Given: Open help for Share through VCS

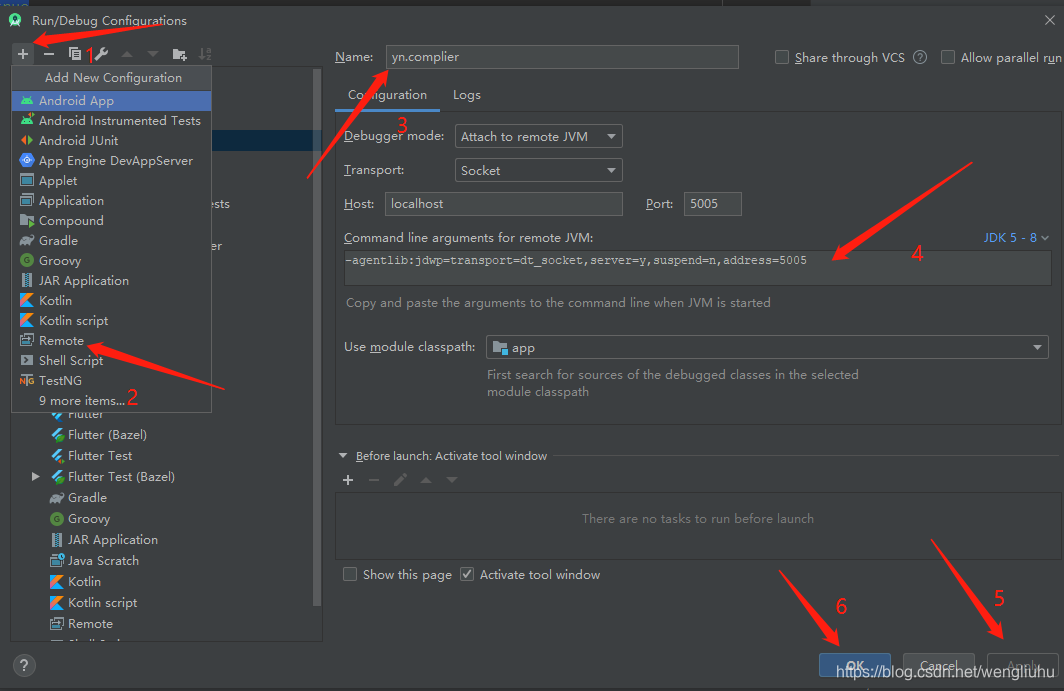Looking at the screenshot, I should point(920,58).
